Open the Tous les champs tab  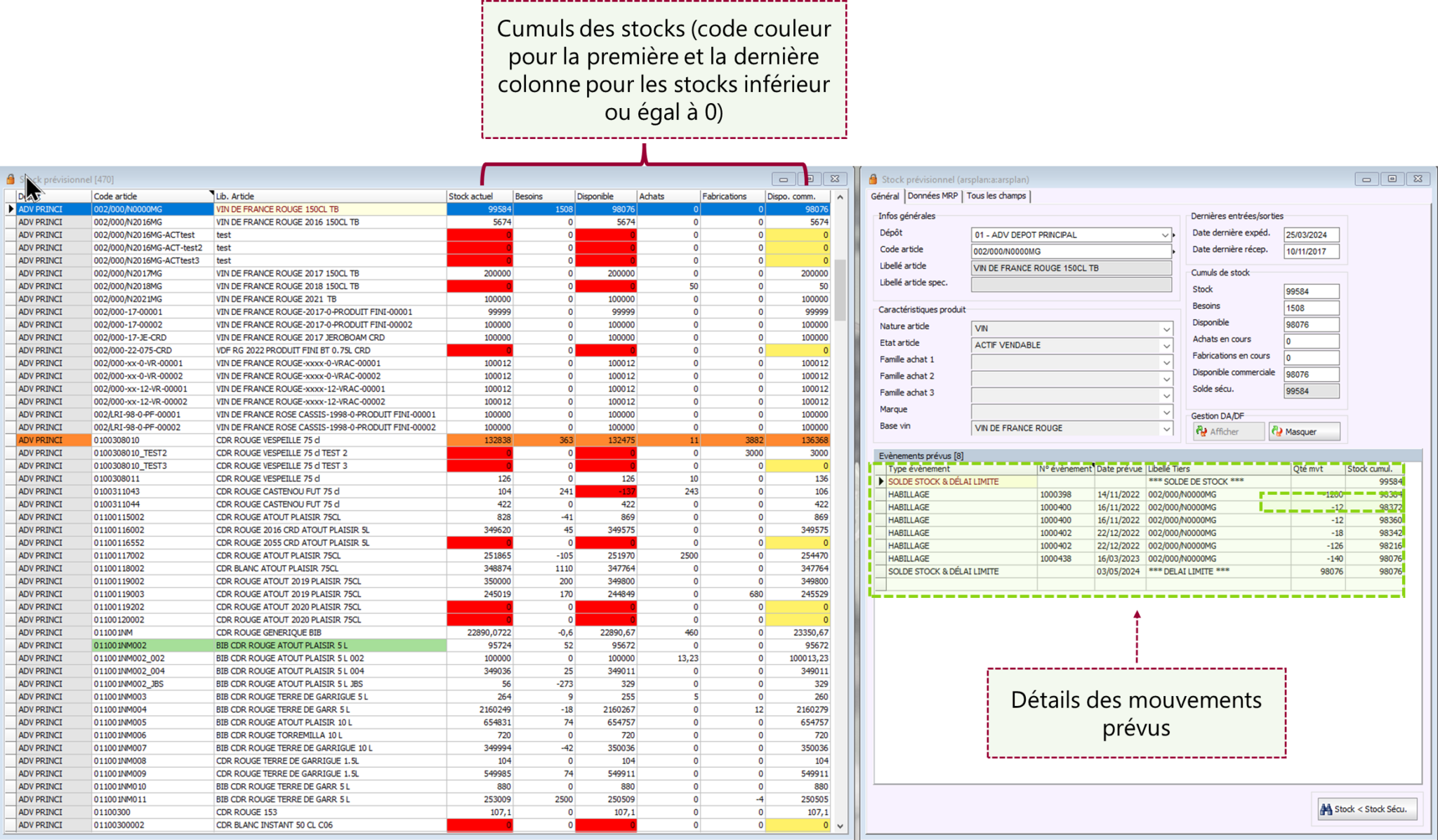[996, 196]
